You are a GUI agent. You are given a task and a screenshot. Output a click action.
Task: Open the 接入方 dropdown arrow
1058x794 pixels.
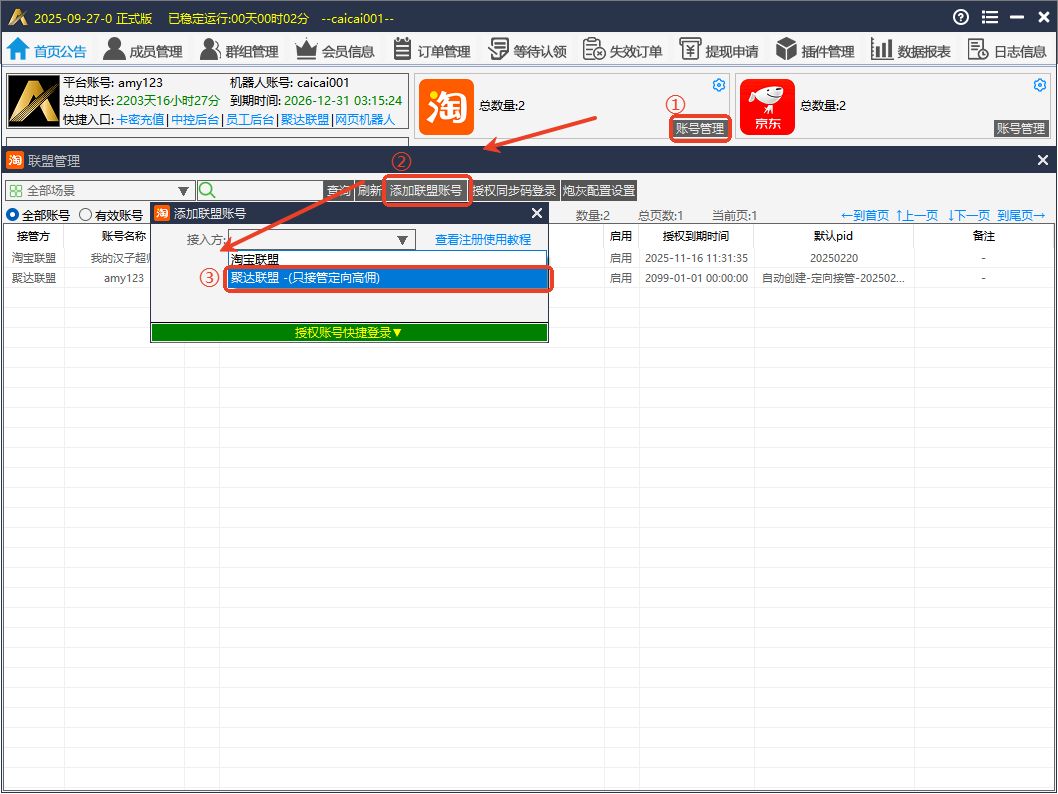pyautogui.click(x=402, y=240)
